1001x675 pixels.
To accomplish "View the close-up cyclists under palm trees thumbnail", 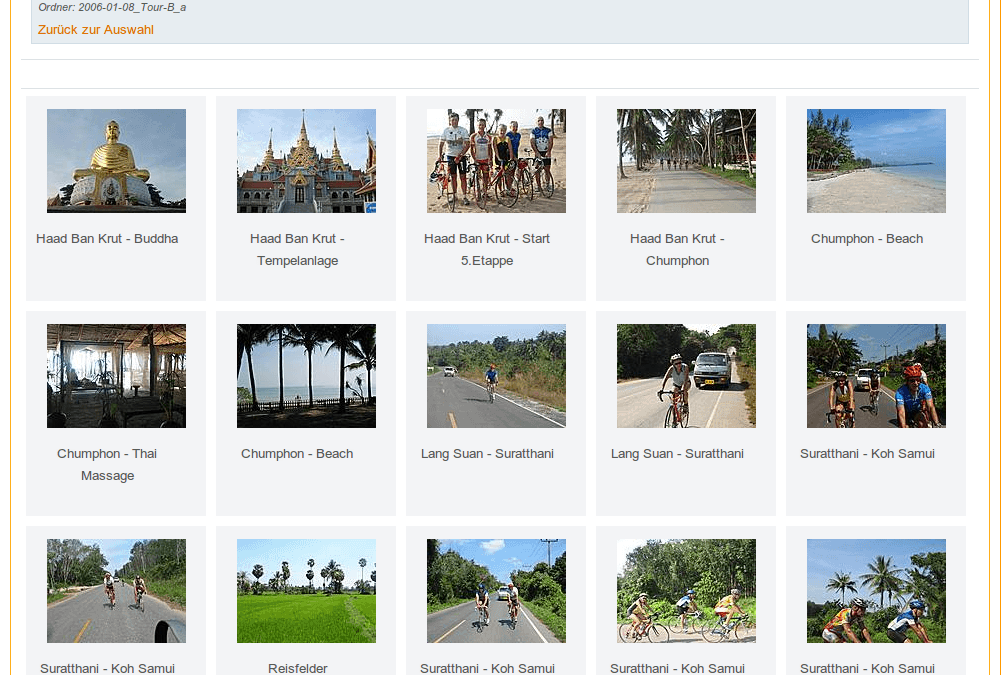I will [876, 591].
